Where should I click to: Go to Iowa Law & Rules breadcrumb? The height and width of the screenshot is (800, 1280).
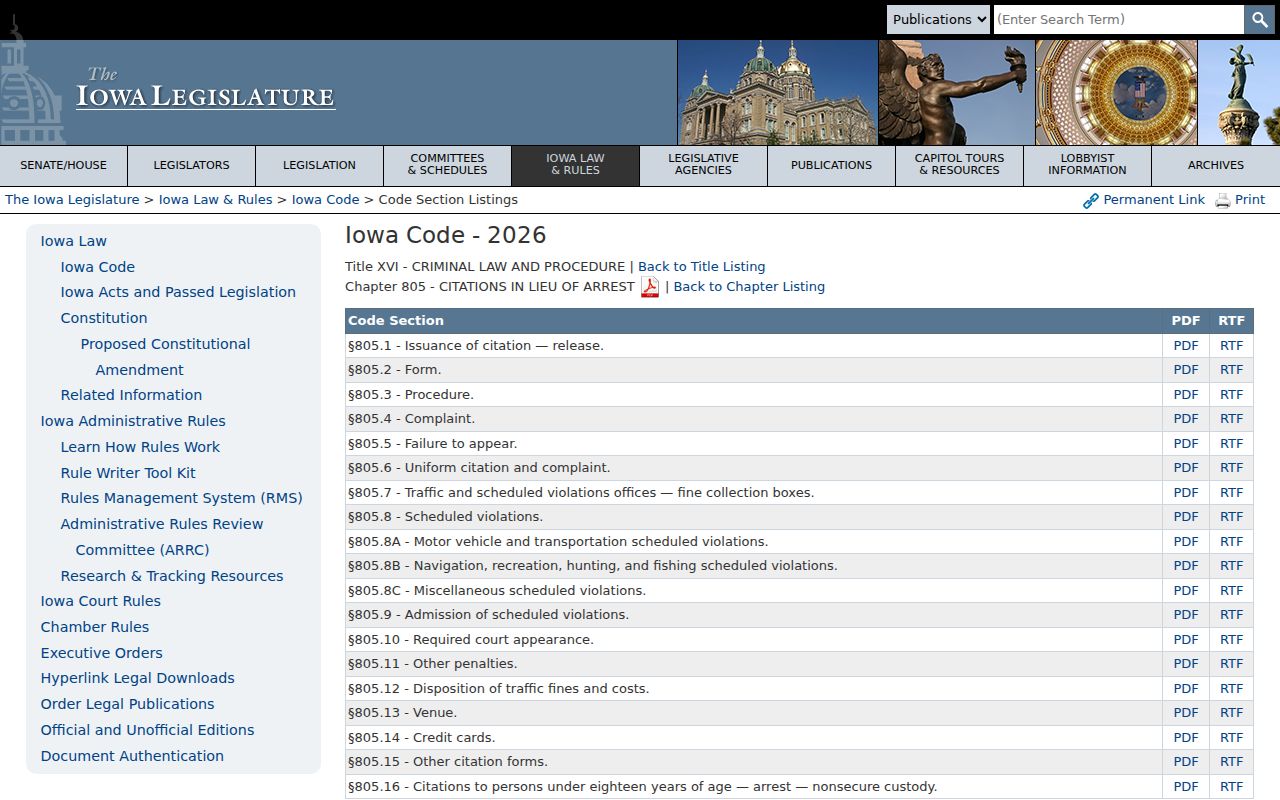click(x=215, y=200)
